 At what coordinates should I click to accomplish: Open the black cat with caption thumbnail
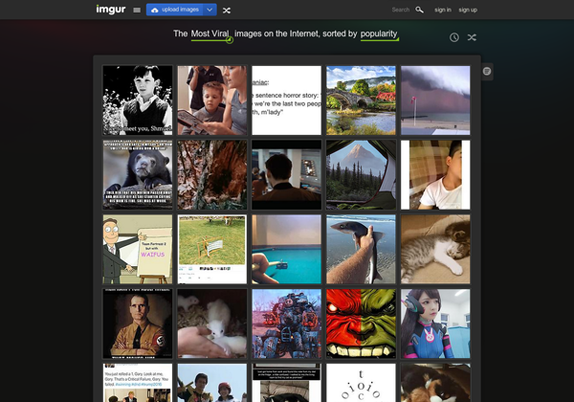pos(286,383)
